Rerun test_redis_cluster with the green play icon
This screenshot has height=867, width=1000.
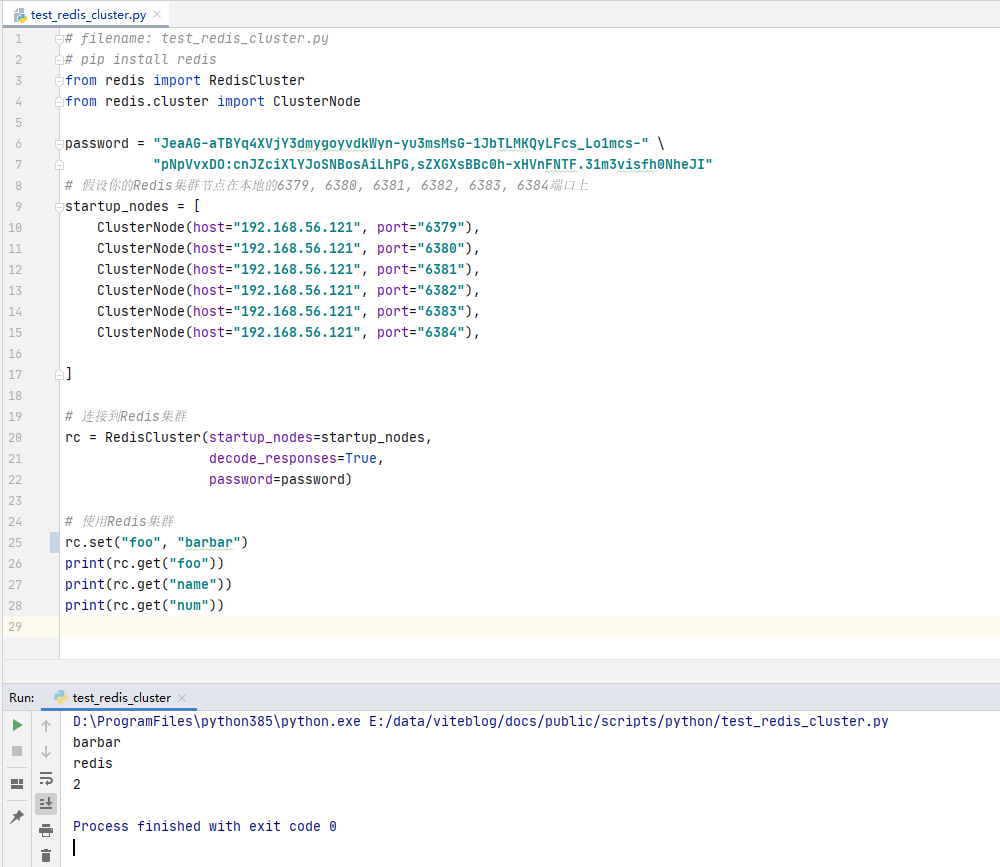click(x=17, y=725)
